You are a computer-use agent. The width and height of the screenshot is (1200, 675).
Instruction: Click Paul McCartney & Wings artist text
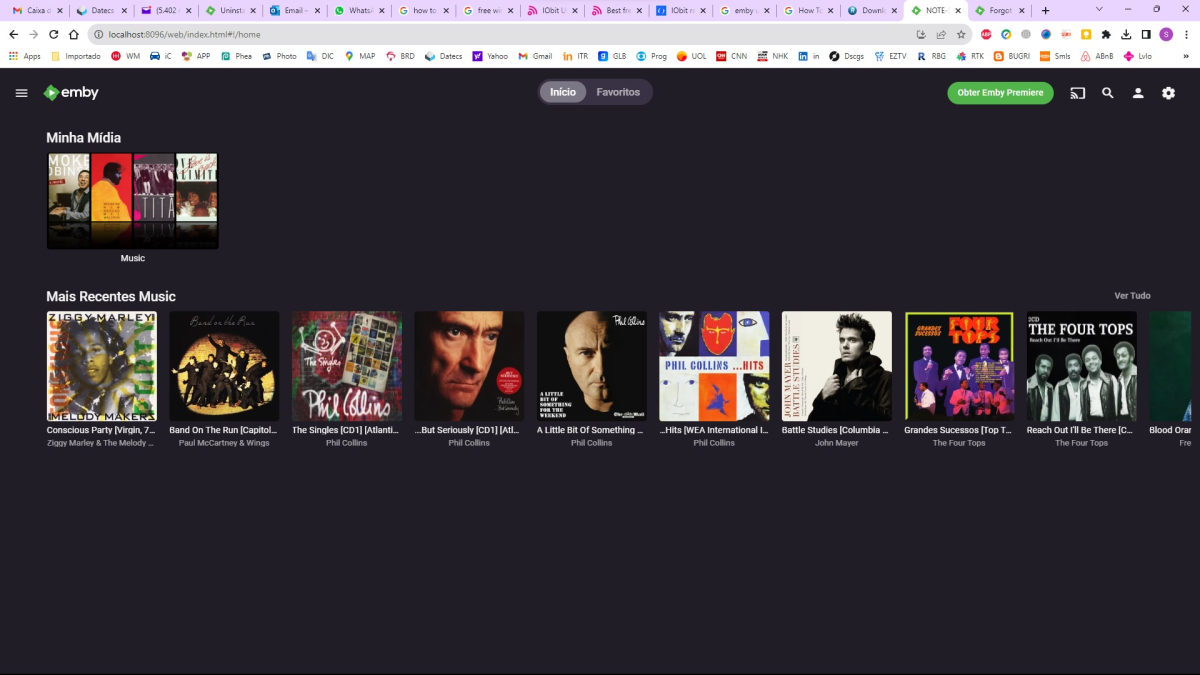(224, 443)
